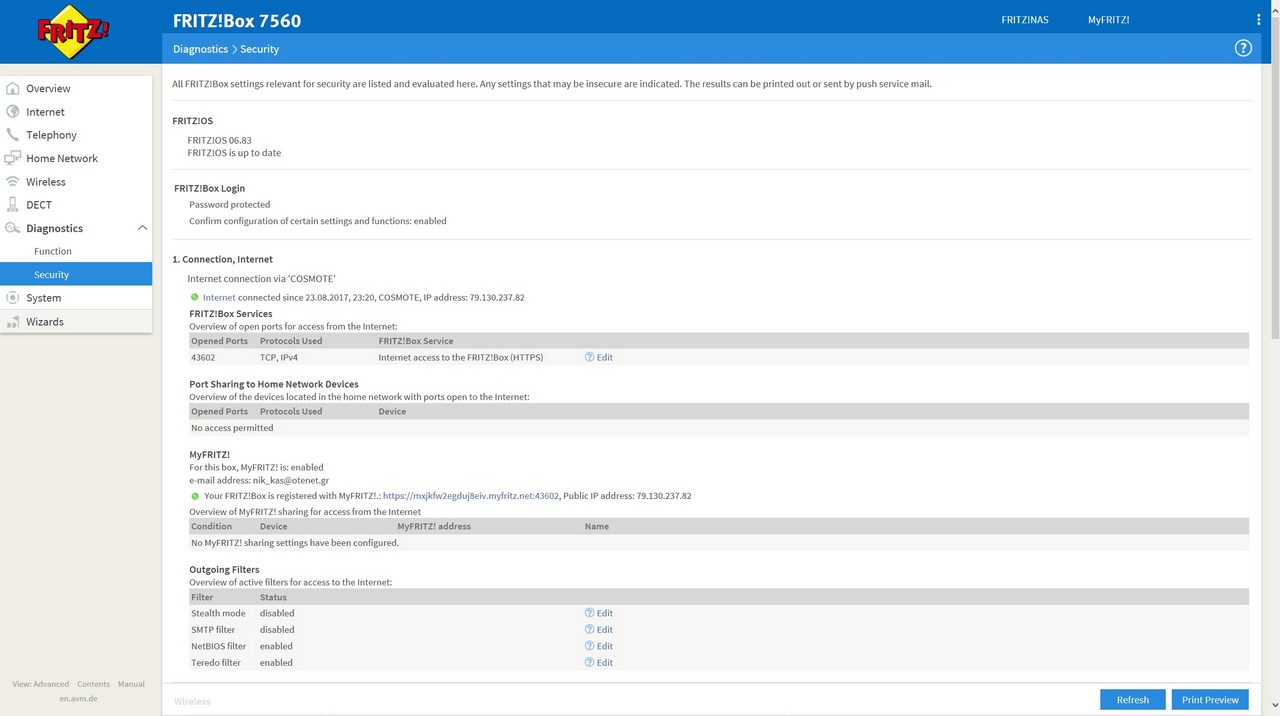Image resolution: width=1280 pixels, height=716 pixels.
Task: Click the Refresh button
Action: click(1133, 699)
